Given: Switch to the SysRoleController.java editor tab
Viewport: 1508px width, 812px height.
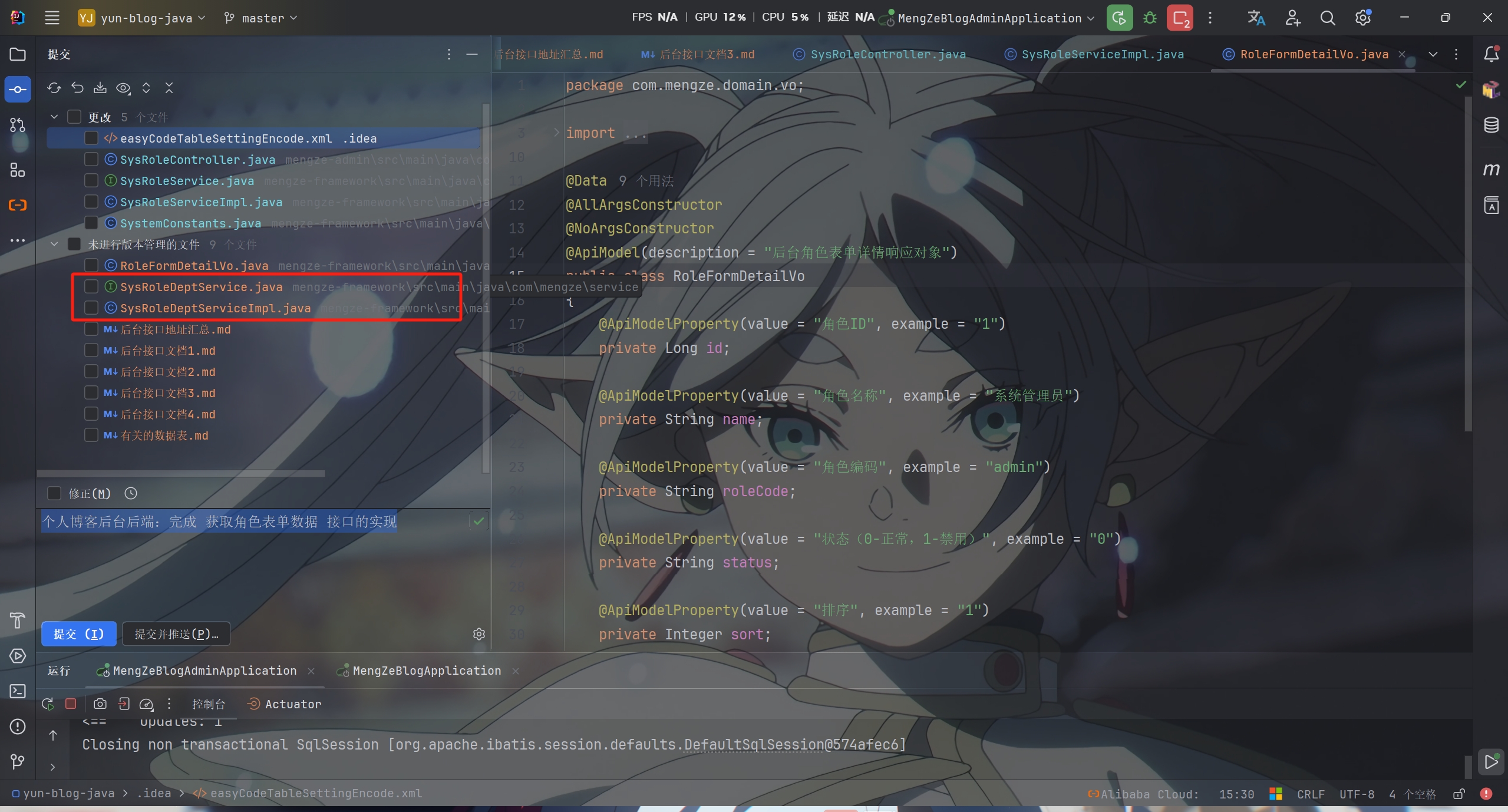Looking at the screenshot, I should (x=880, y=54).
